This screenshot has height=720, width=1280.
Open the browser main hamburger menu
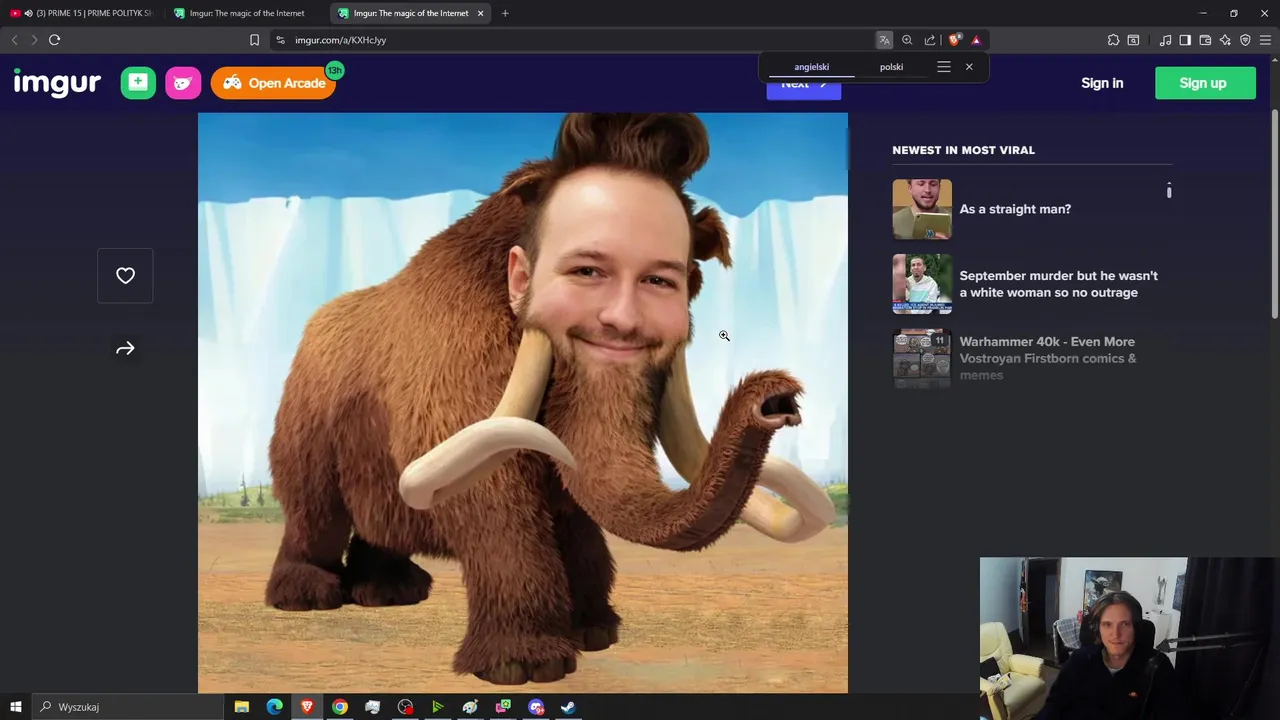1265,40
